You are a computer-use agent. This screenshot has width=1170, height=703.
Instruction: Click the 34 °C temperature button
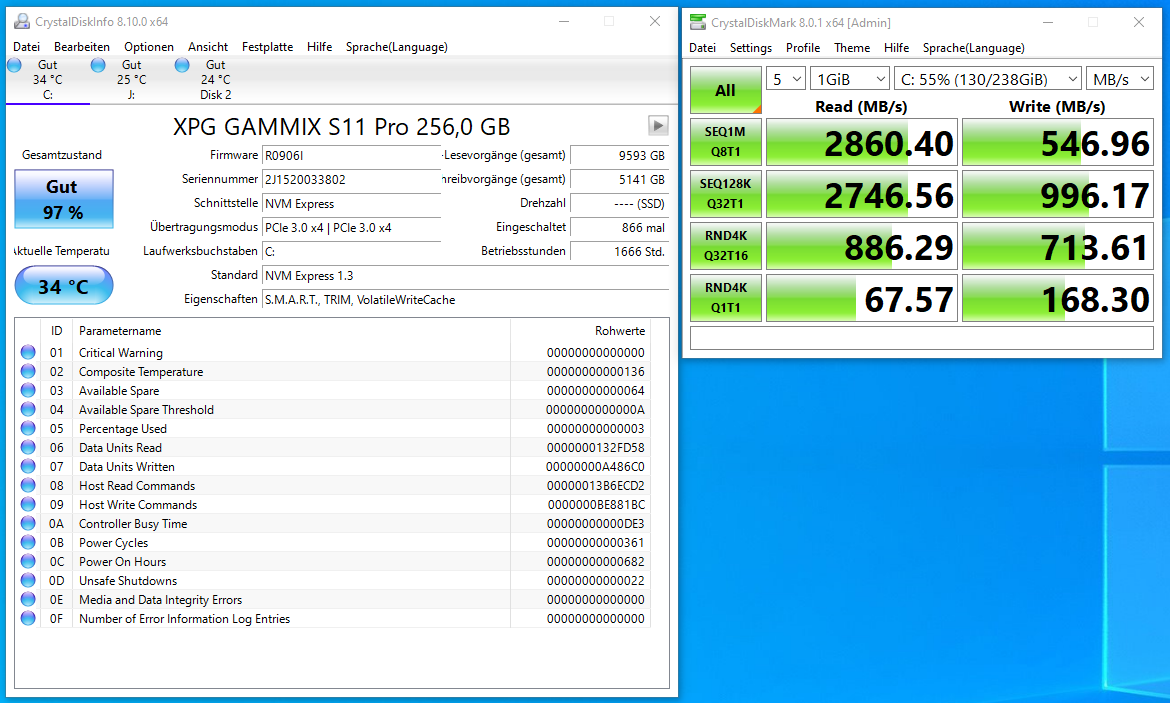(64, 286)
